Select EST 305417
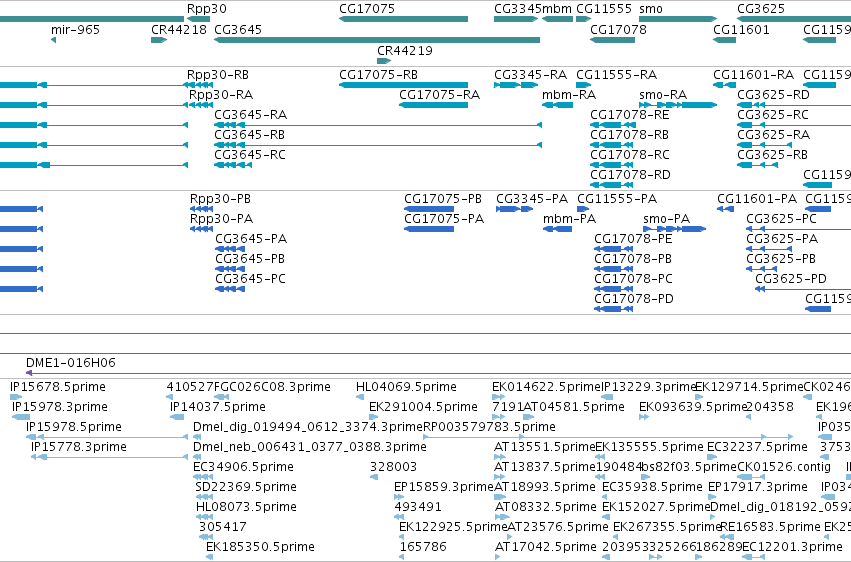The width and height of the screenshot is (851, 562). click(x=223, y=528)
